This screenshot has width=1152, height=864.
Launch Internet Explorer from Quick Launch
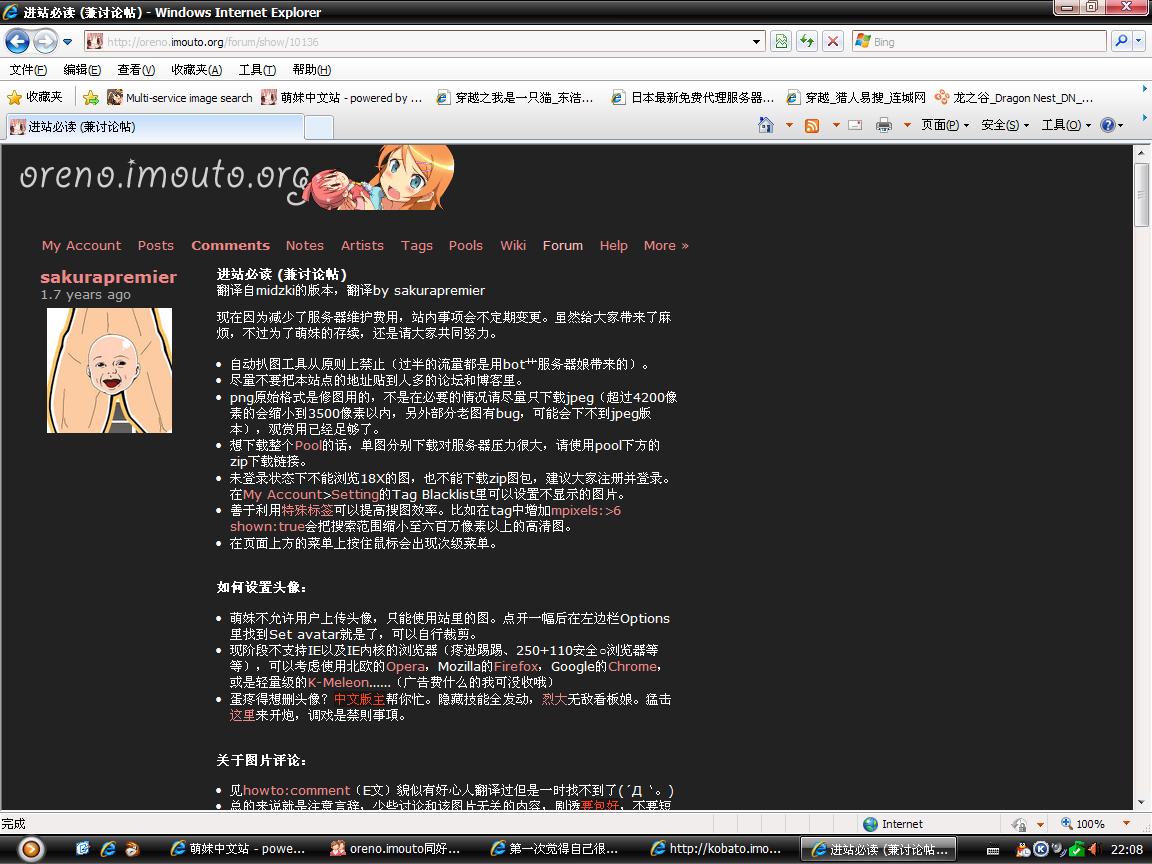point(108,849)
